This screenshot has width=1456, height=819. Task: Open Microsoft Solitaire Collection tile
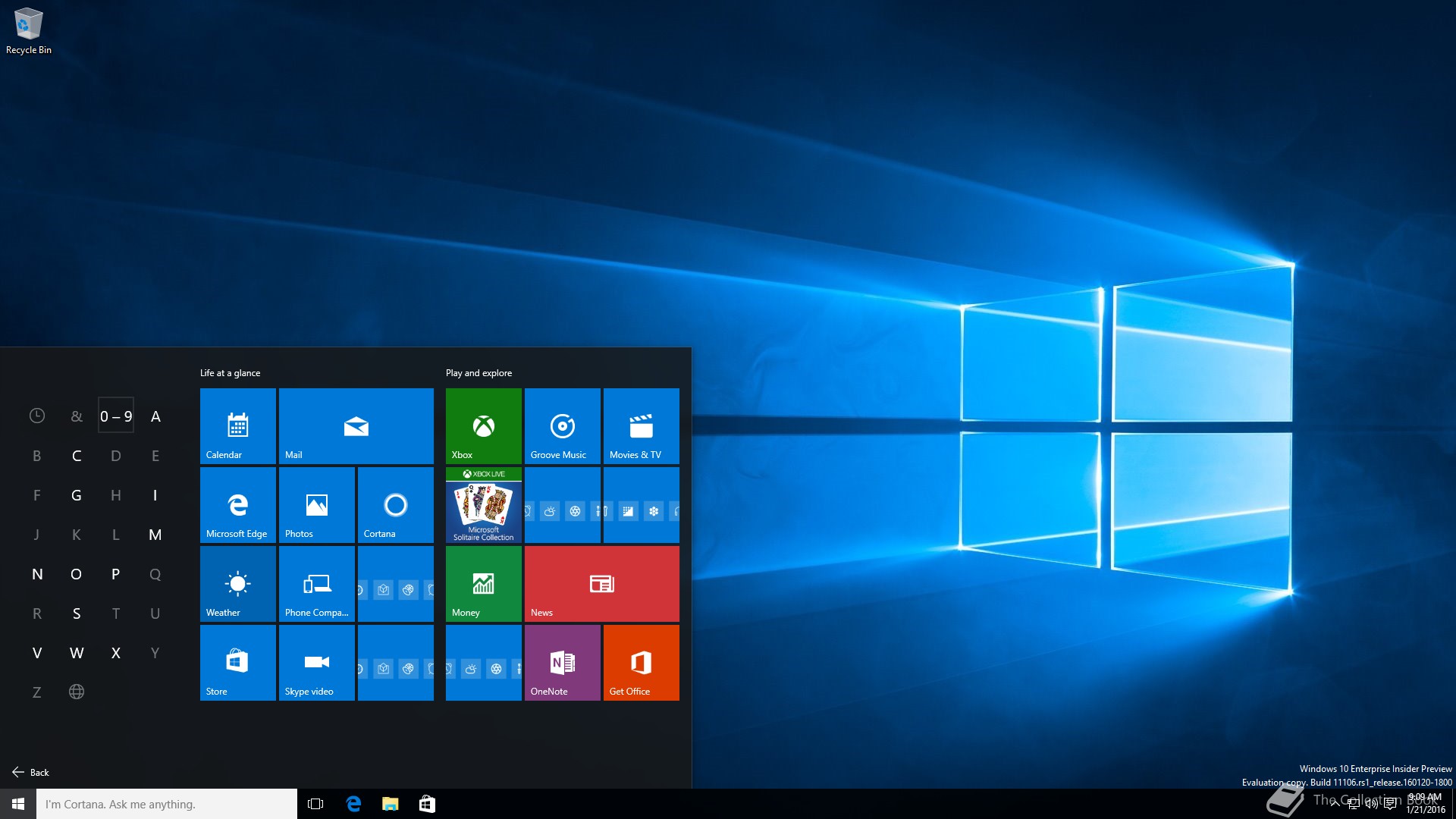tap(483, 504)
